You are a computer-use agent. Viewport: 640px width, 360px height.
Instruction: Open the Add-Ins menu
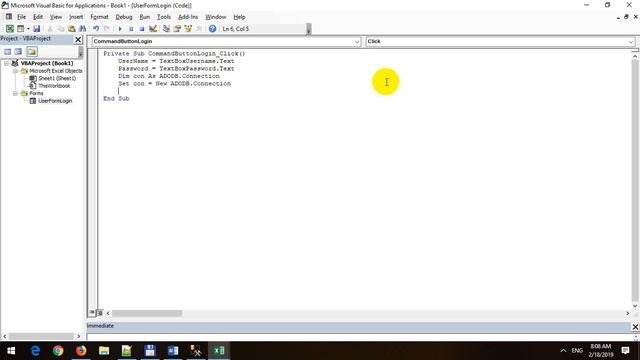(x=188, y=17)
